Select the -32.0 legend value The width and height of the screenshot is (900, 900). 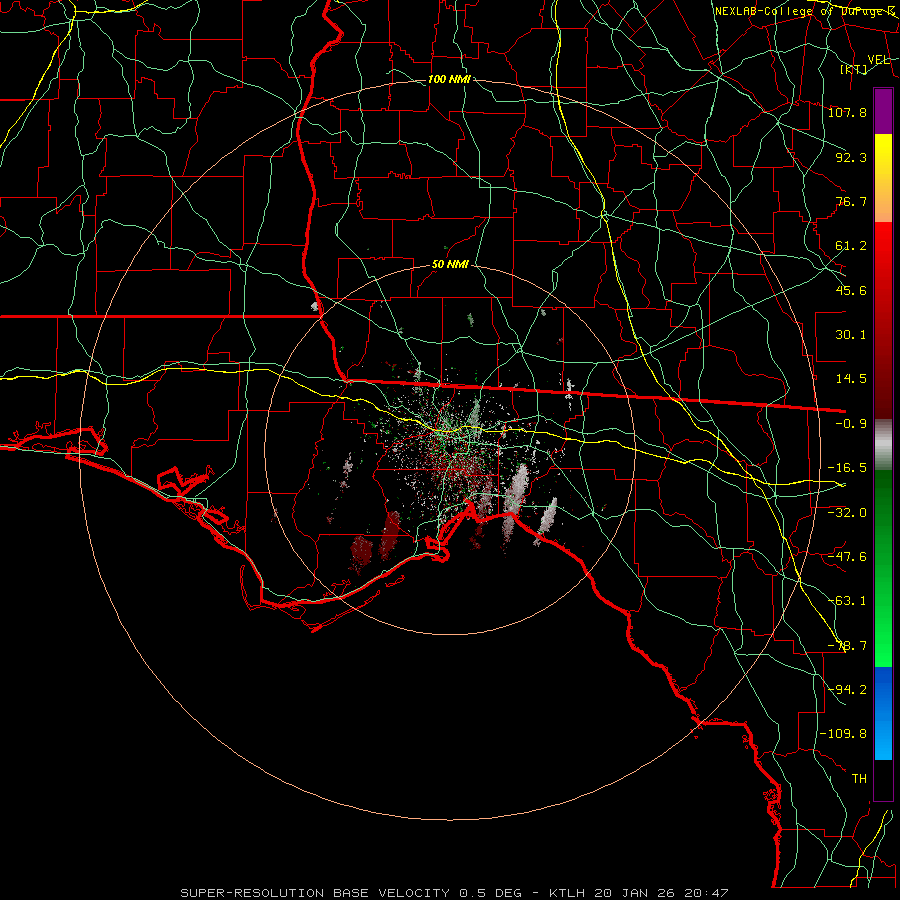tap(847, 513)
